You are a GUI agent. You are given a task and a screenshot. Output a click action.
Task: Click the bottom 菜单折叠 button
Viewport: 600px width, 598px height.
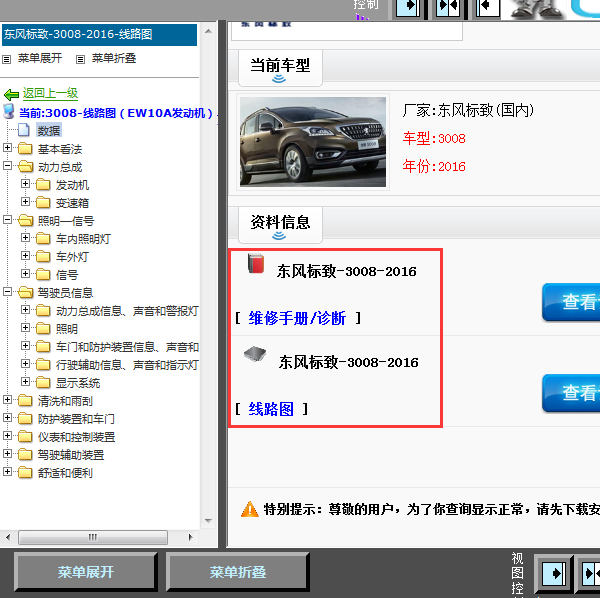238,572
